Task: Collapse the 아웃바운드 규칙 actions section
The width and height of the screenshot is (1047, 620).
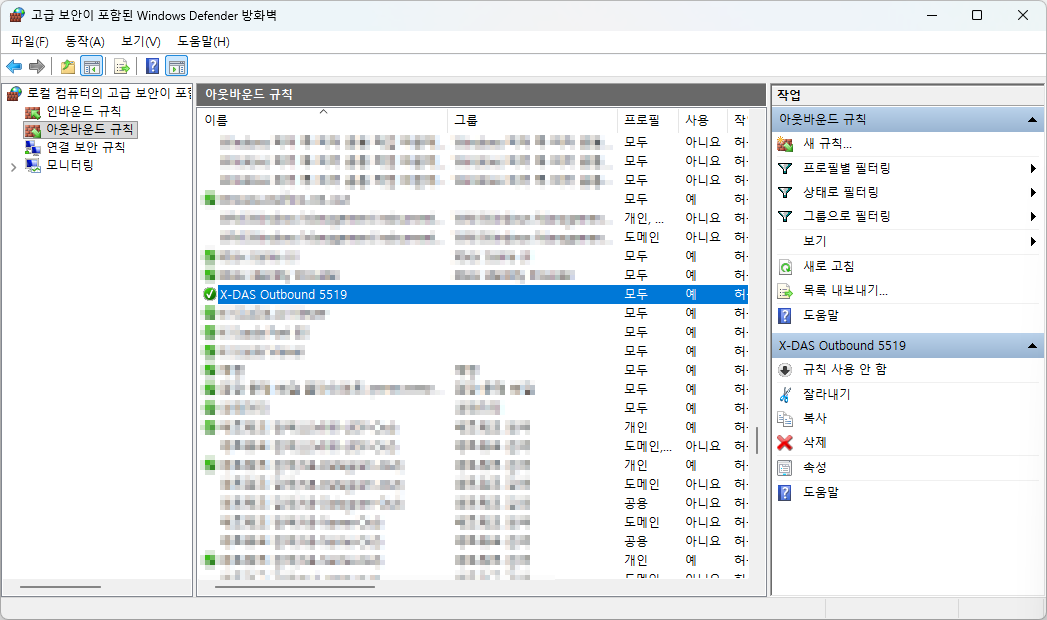Action: pyautogui.click(x=1030, y=120)
